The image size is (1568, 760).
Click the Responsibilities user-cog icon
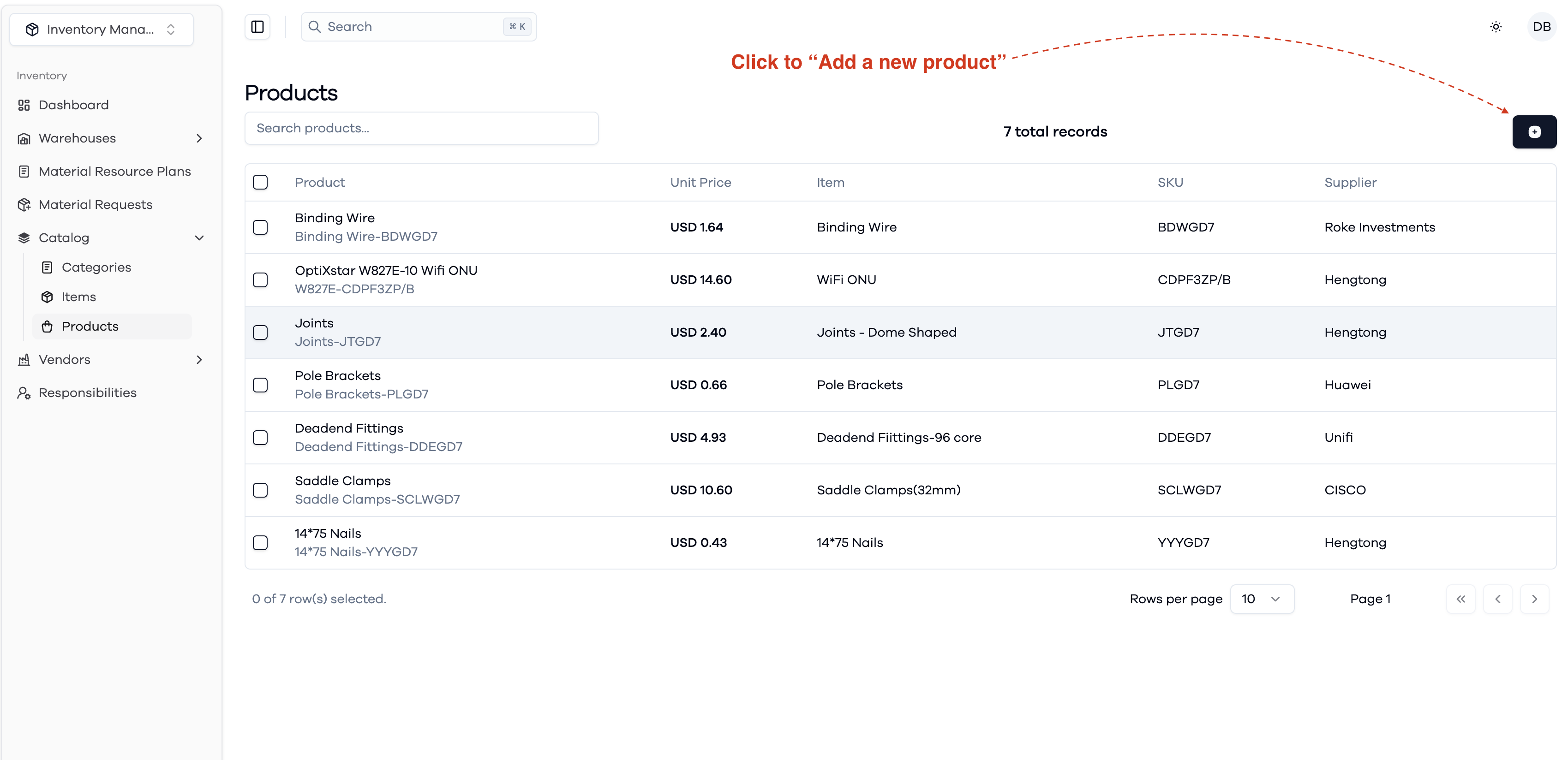(24, 393)
